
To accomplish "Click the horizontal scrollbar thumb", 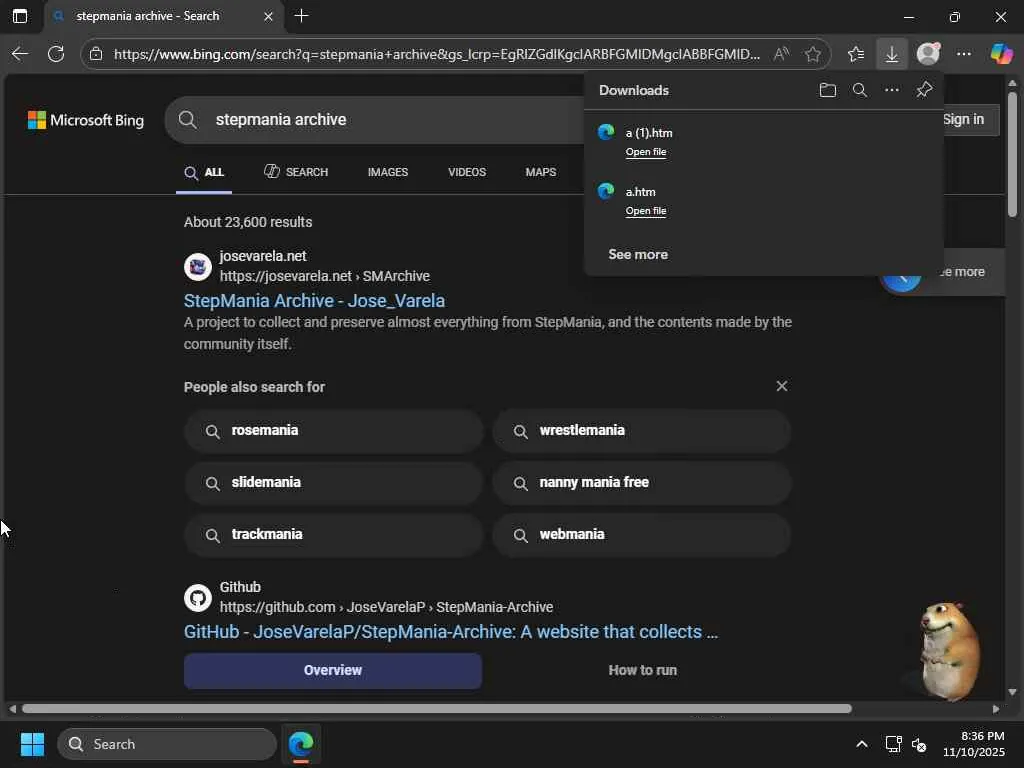I will (x=436, y=709).
